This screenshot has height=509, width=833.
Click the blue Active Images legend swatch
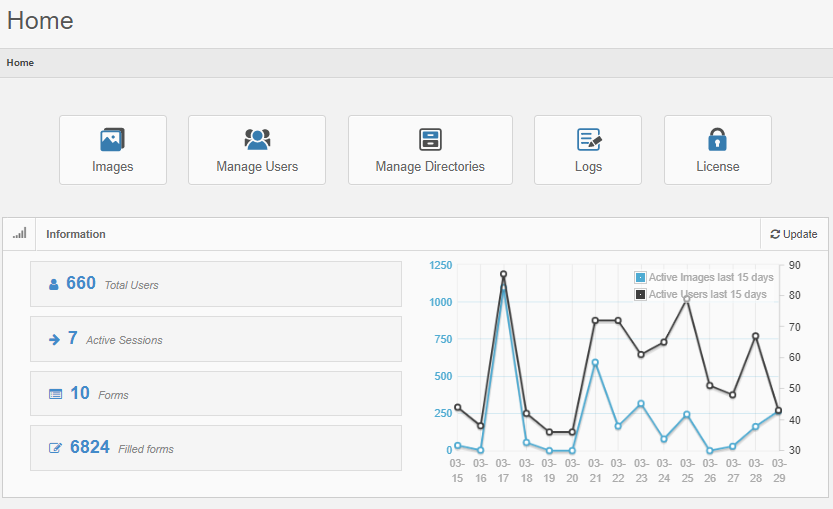point(640,277)
